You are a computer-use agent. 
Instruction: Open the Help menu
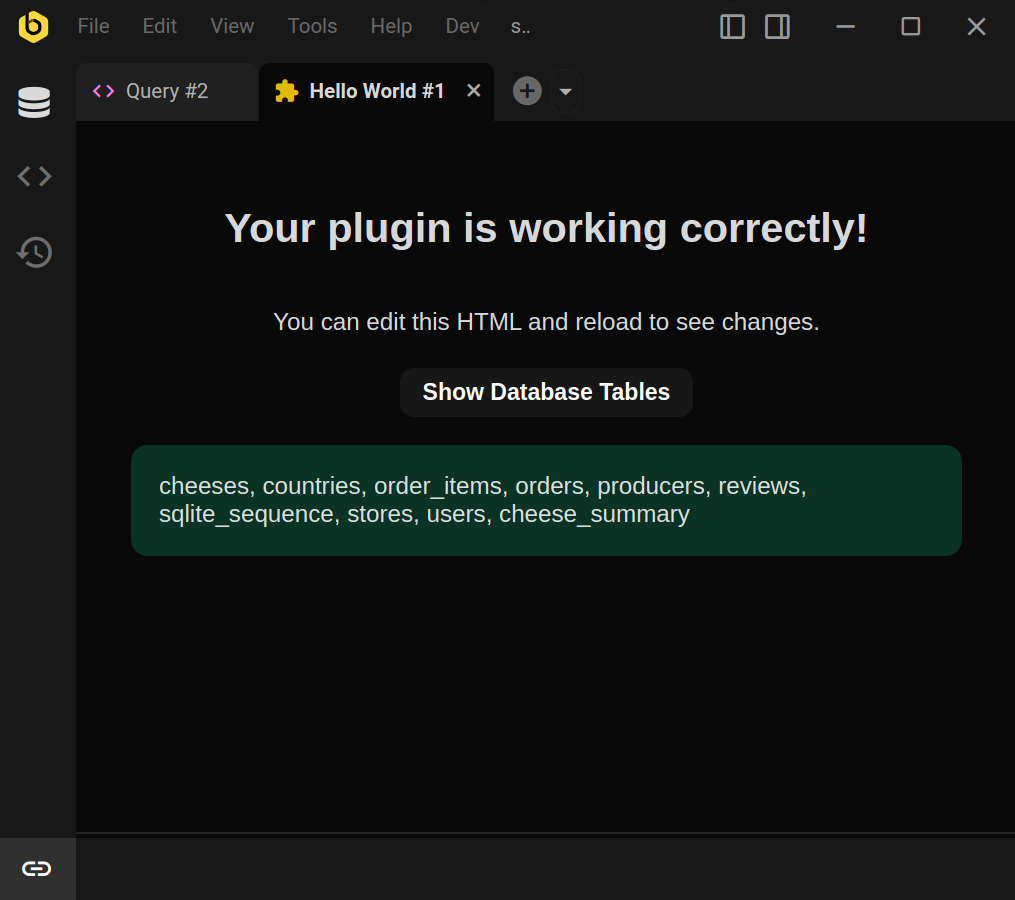point(391,26)
